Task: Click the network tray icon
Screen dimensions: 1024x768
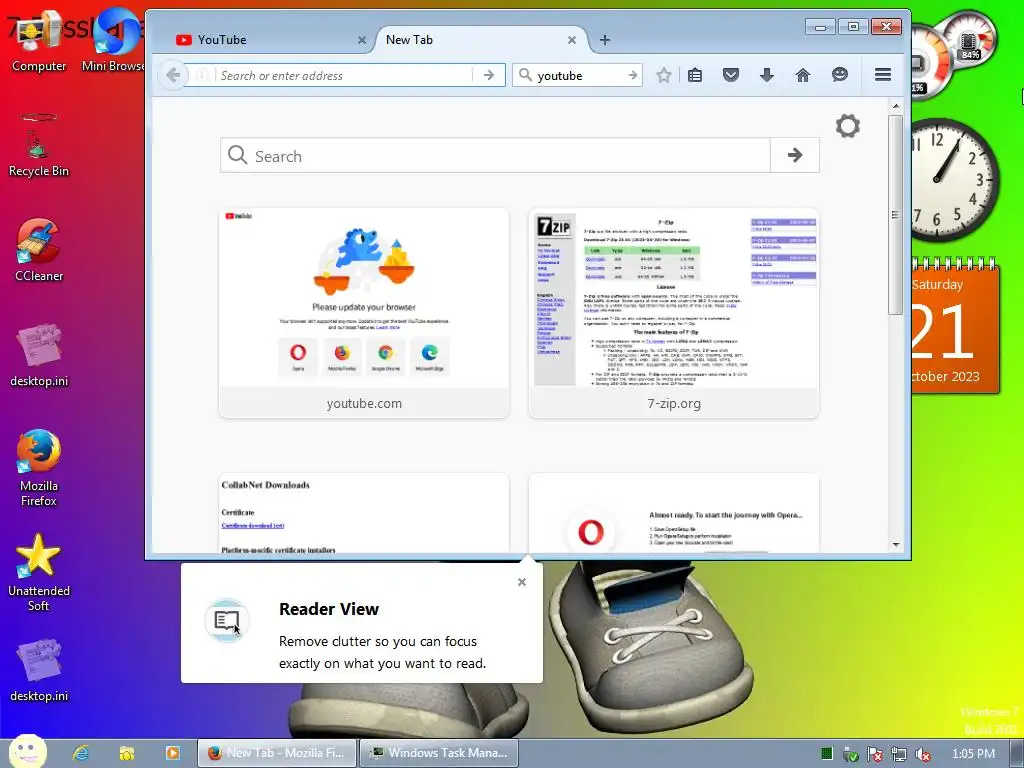Action: [x=899, y=754]
